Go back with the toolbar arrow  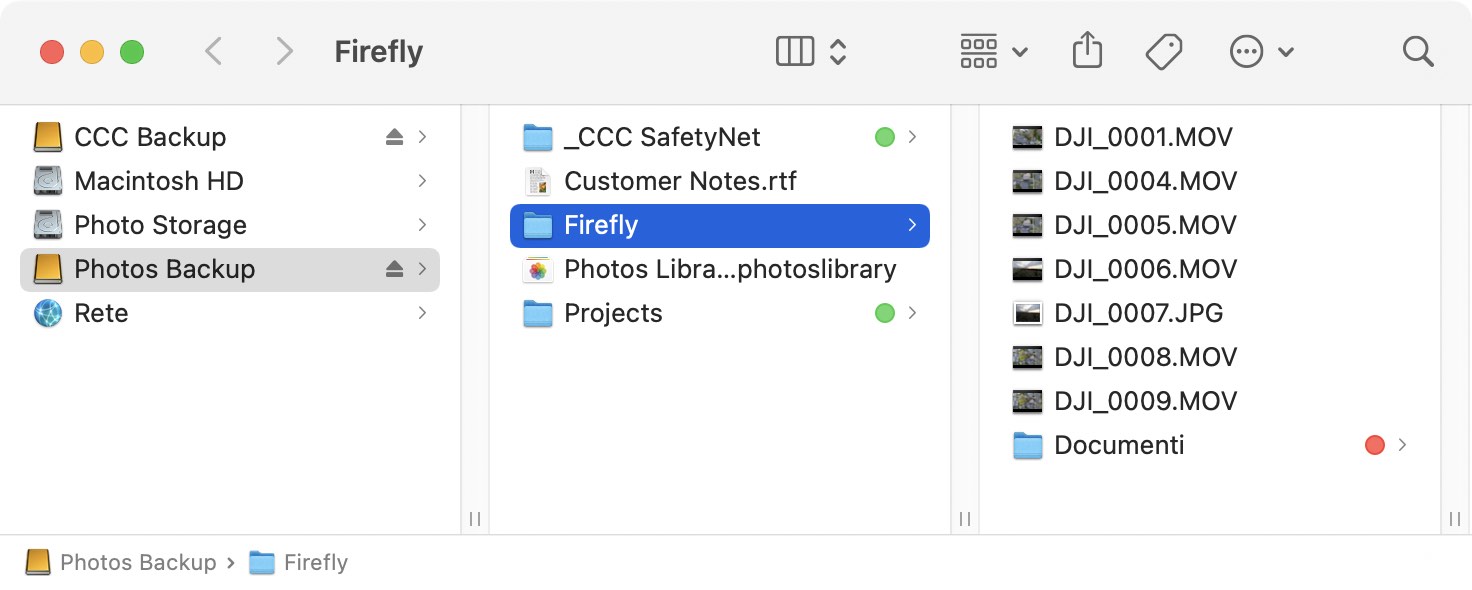click(213, 51)
